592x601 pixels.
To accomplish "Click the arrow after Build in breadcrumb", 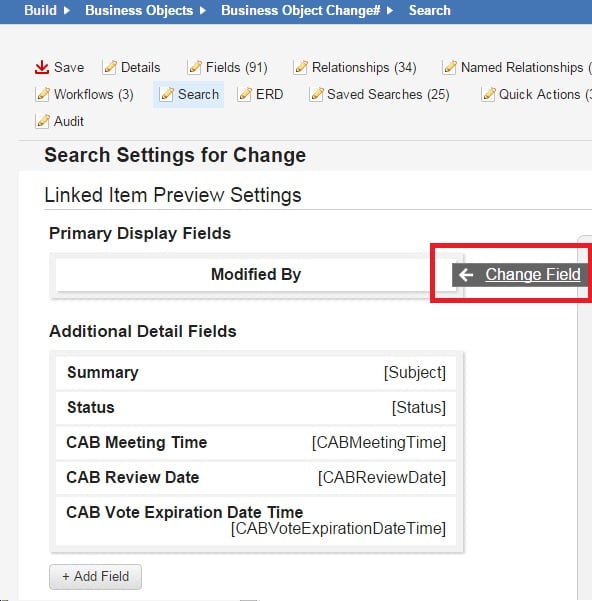I will pos(67,10).
